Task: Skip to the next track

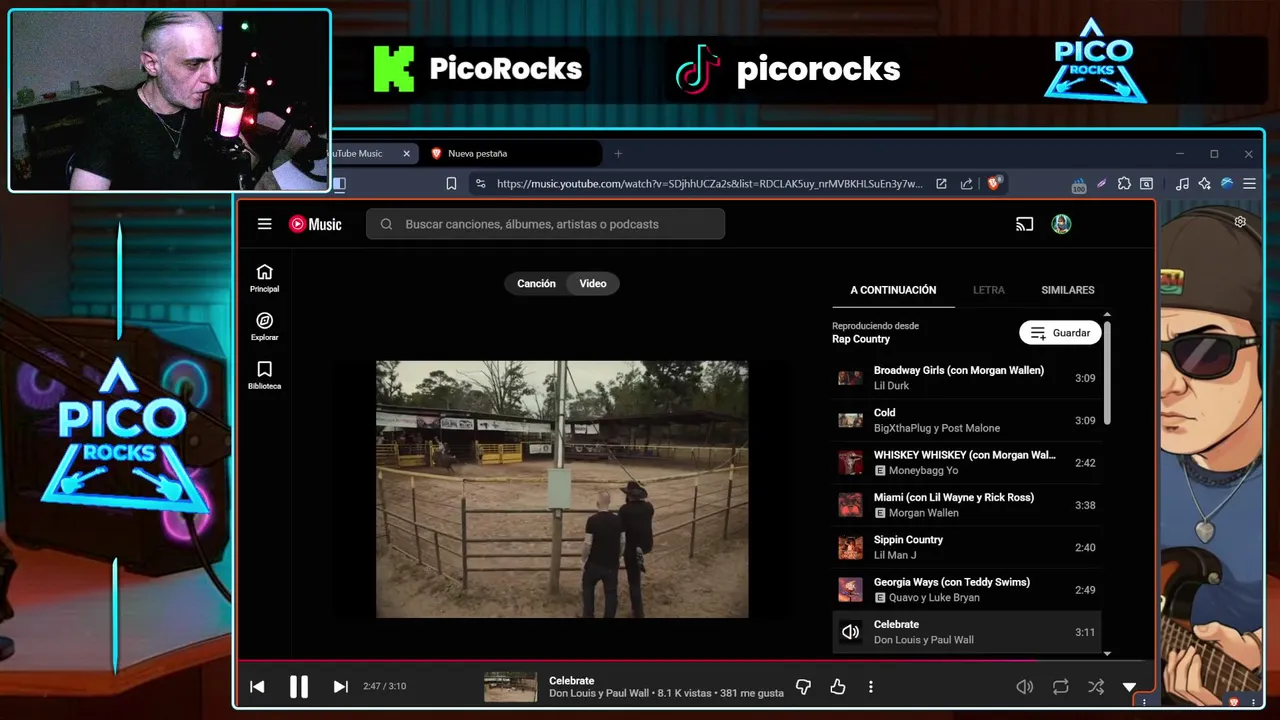Action: click(340, 686)
